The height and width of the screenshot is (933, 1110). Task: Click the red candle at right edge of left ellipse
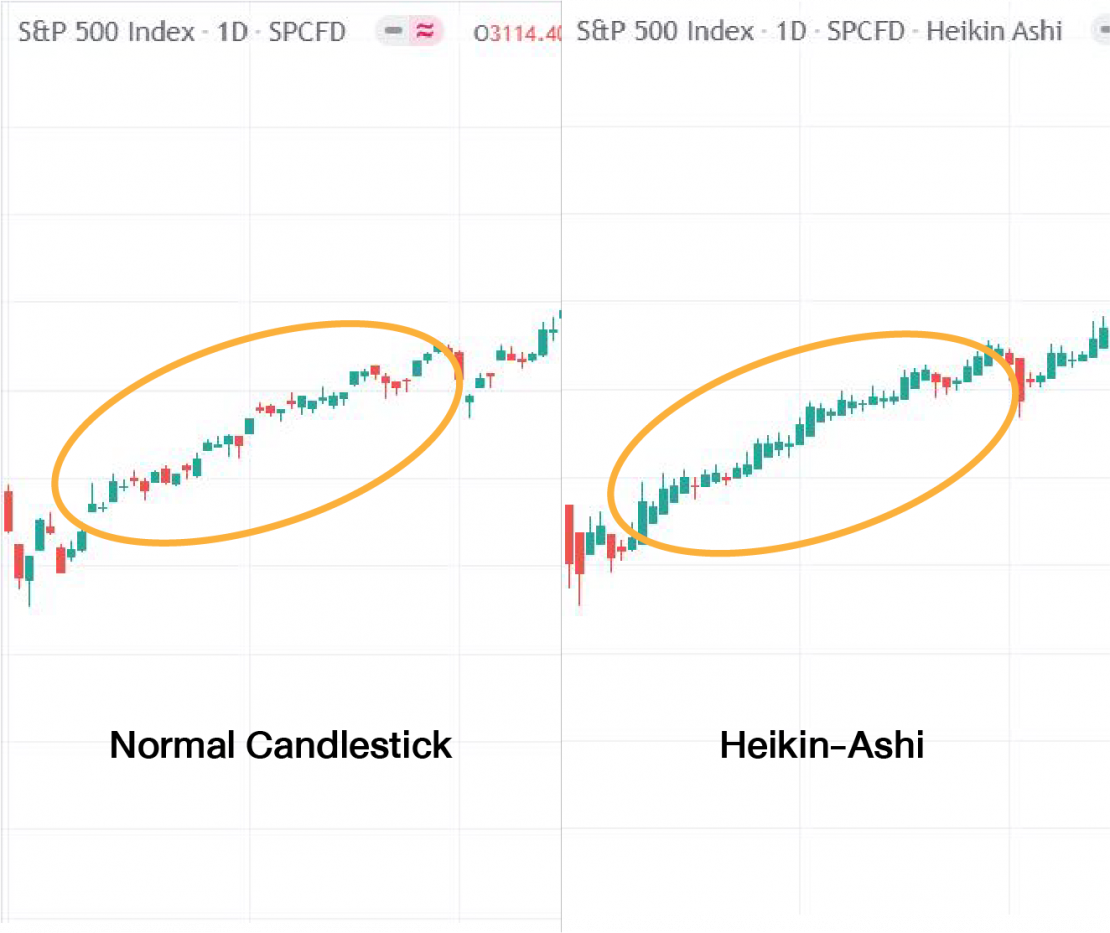[459, 366]
